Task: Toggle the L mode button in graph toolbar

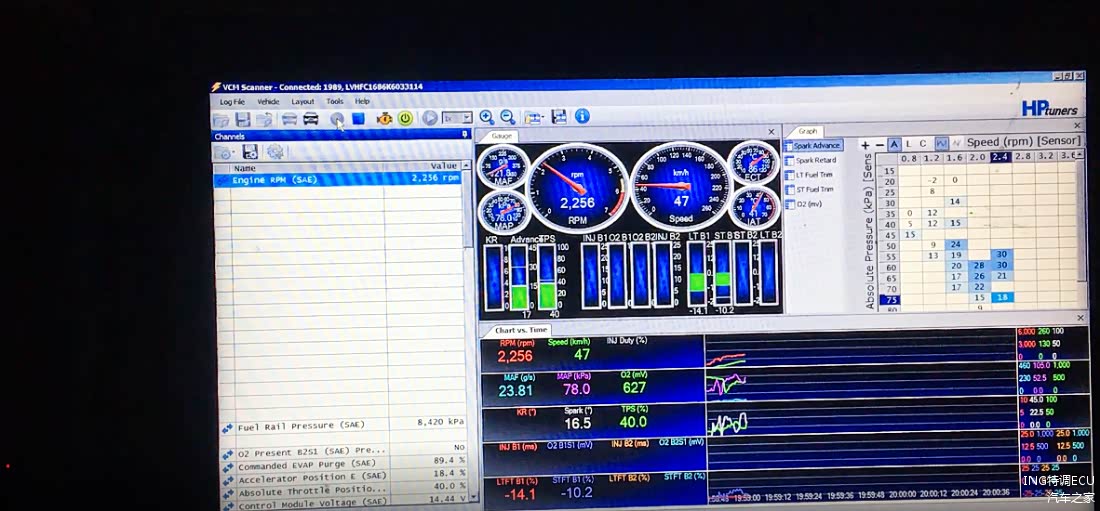Action: (x=908, y=144)
